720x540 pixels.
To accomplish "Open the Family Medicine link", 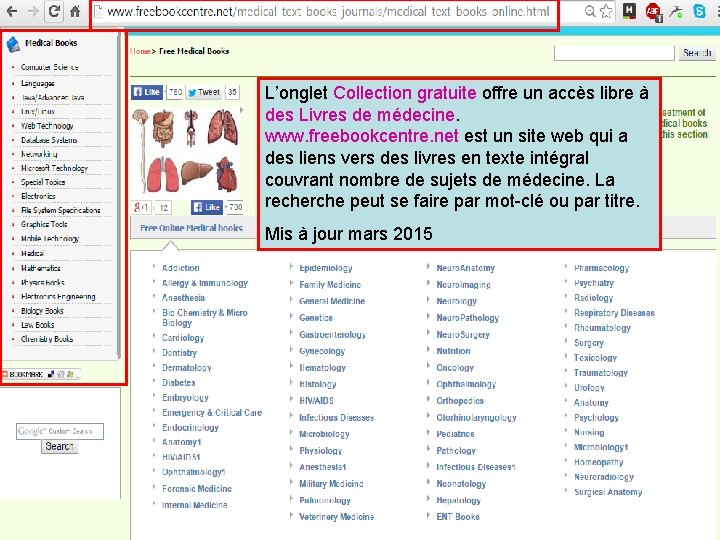I will point(330,285).
